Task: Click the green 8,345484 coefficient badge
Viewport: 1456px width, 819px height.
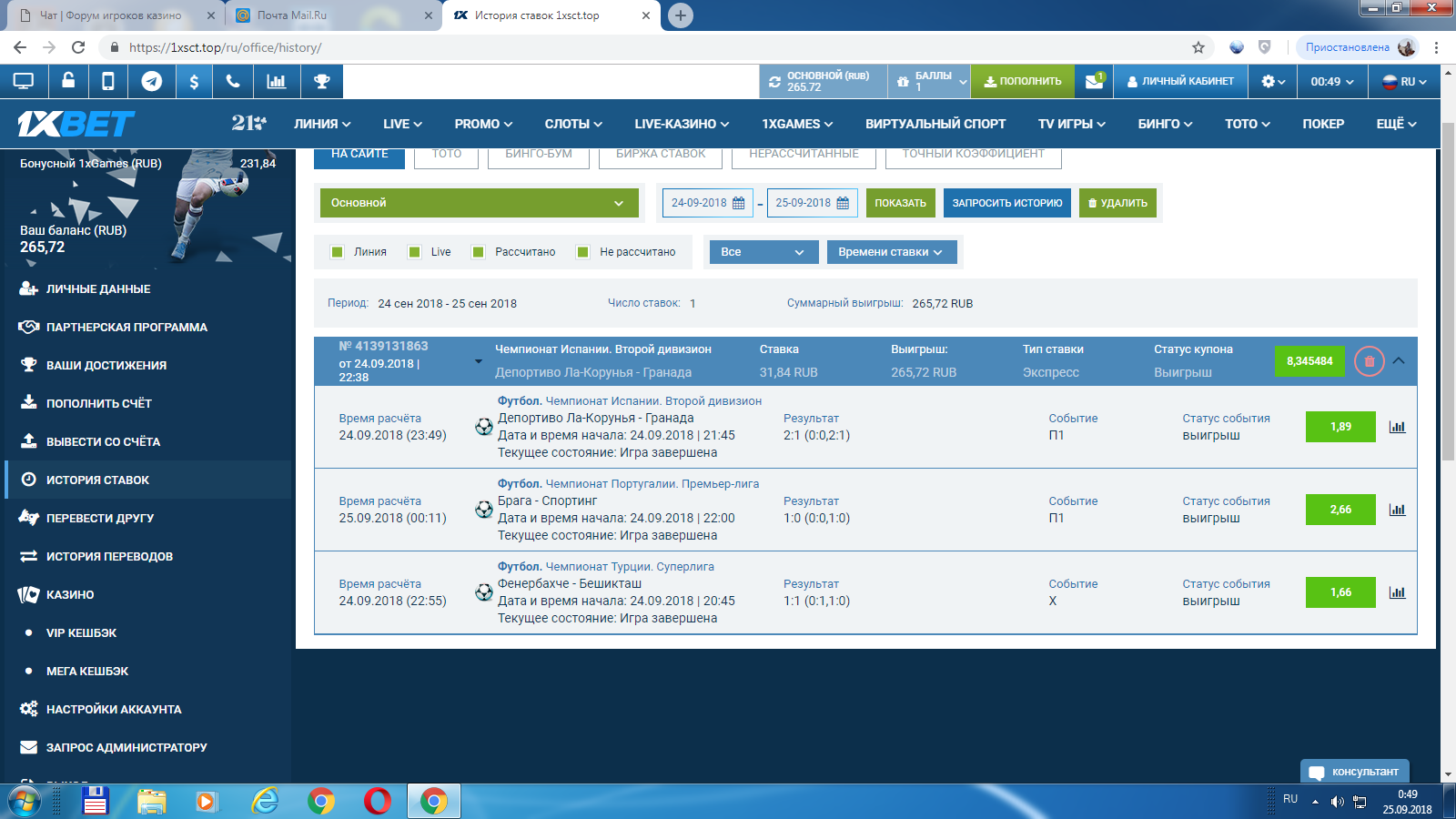Action: coord(1309,361)
